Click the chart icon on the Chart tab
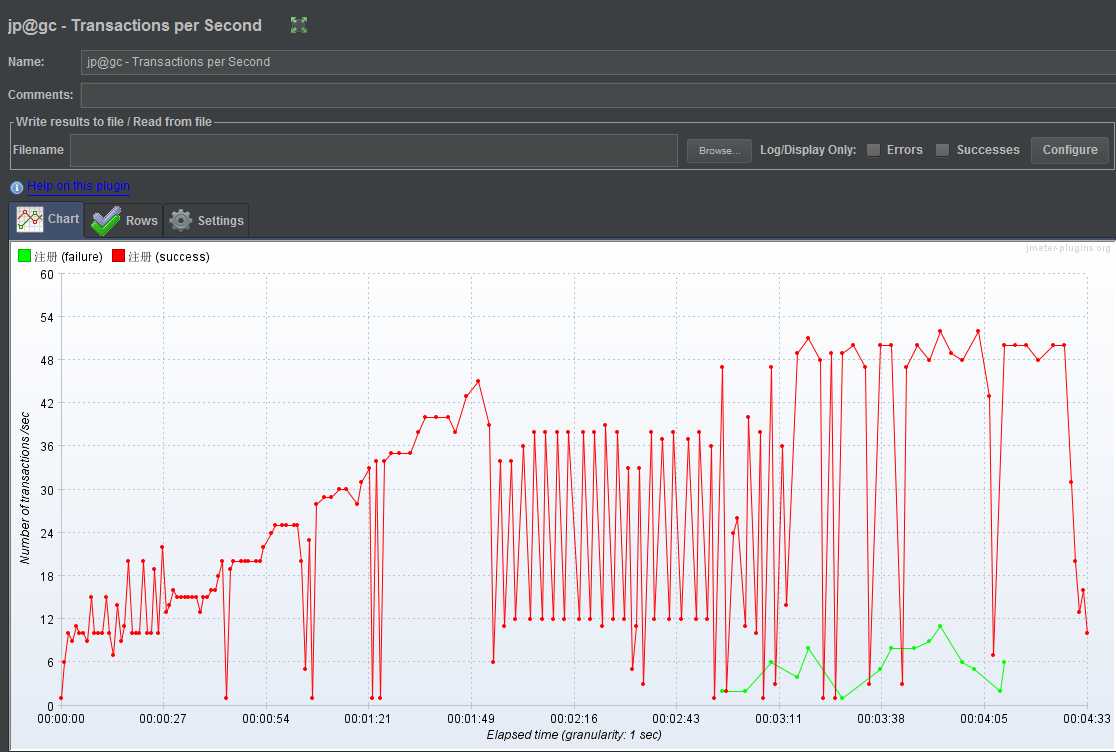Screen dimensions: 1116x752 (x=30, y=219)
